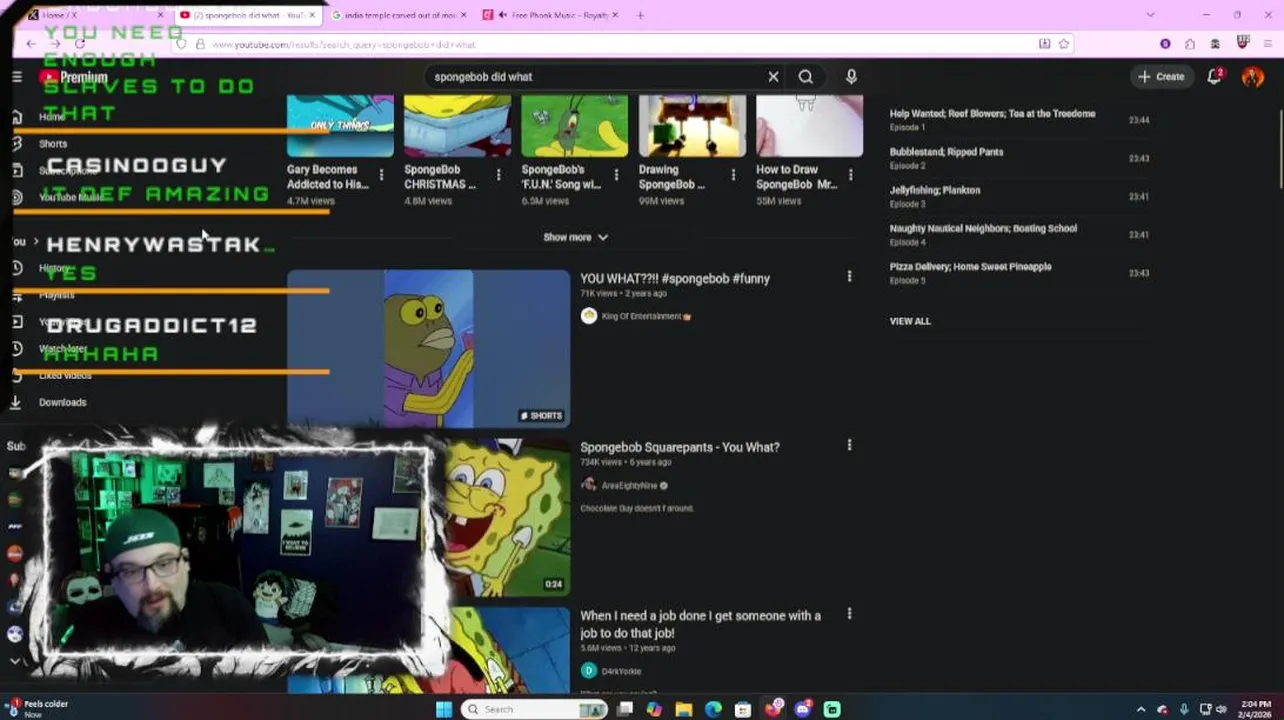Open episode 'Jellyfishing; Plankton'
The height and width of the screenshot is (720, 1284).
point(935,190)
